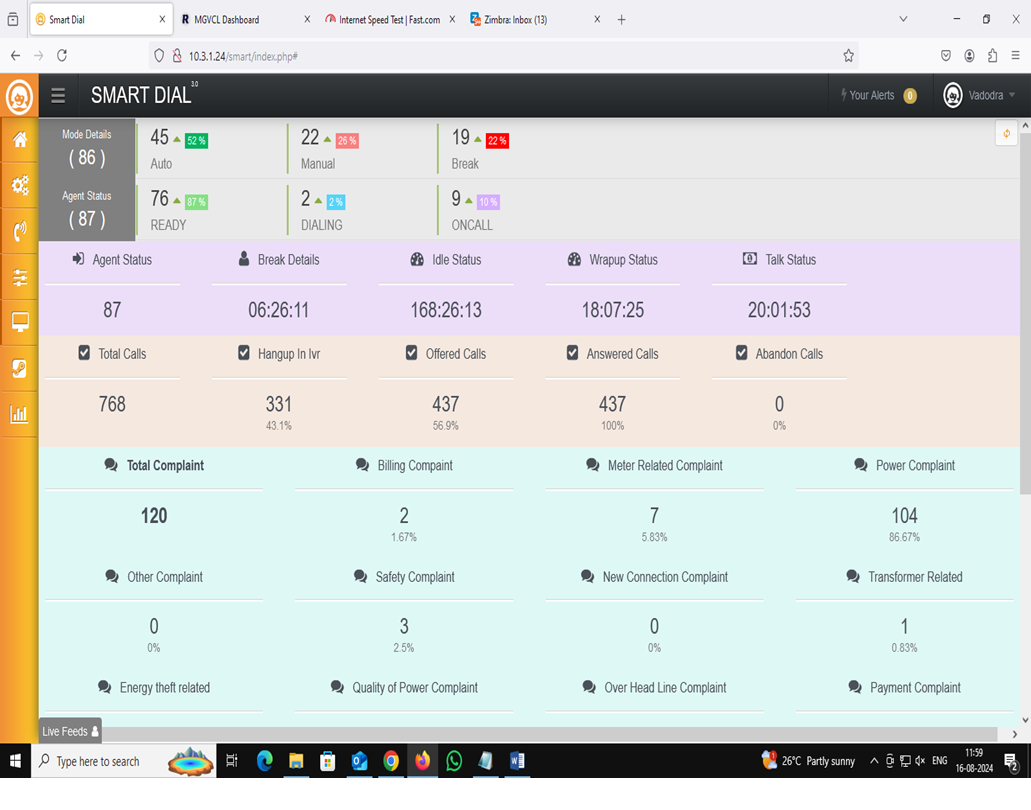Select the sliders icon in left sidebar
Viewport: 1031px width, 810px height.
coord(19,278)
